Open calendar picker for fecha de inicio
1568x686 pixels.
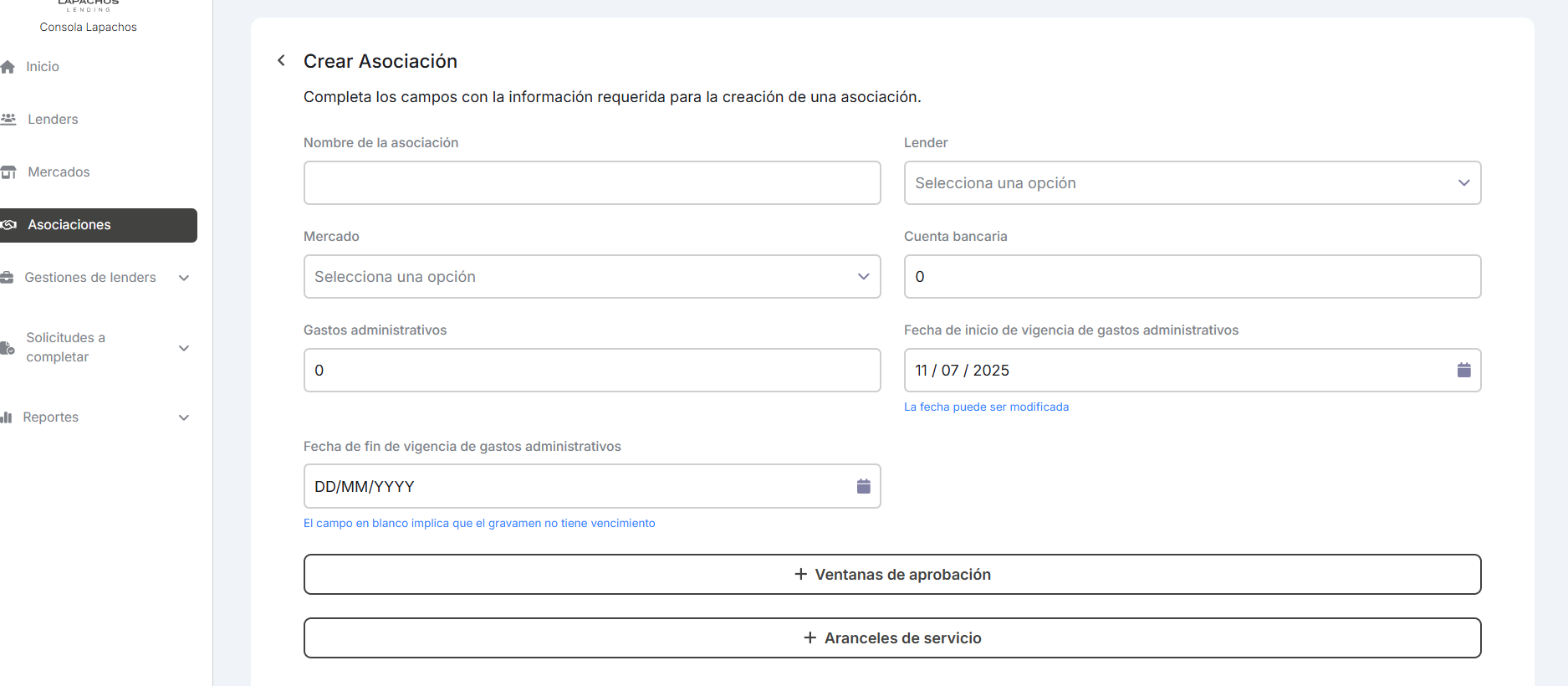tap(1463, 370)
